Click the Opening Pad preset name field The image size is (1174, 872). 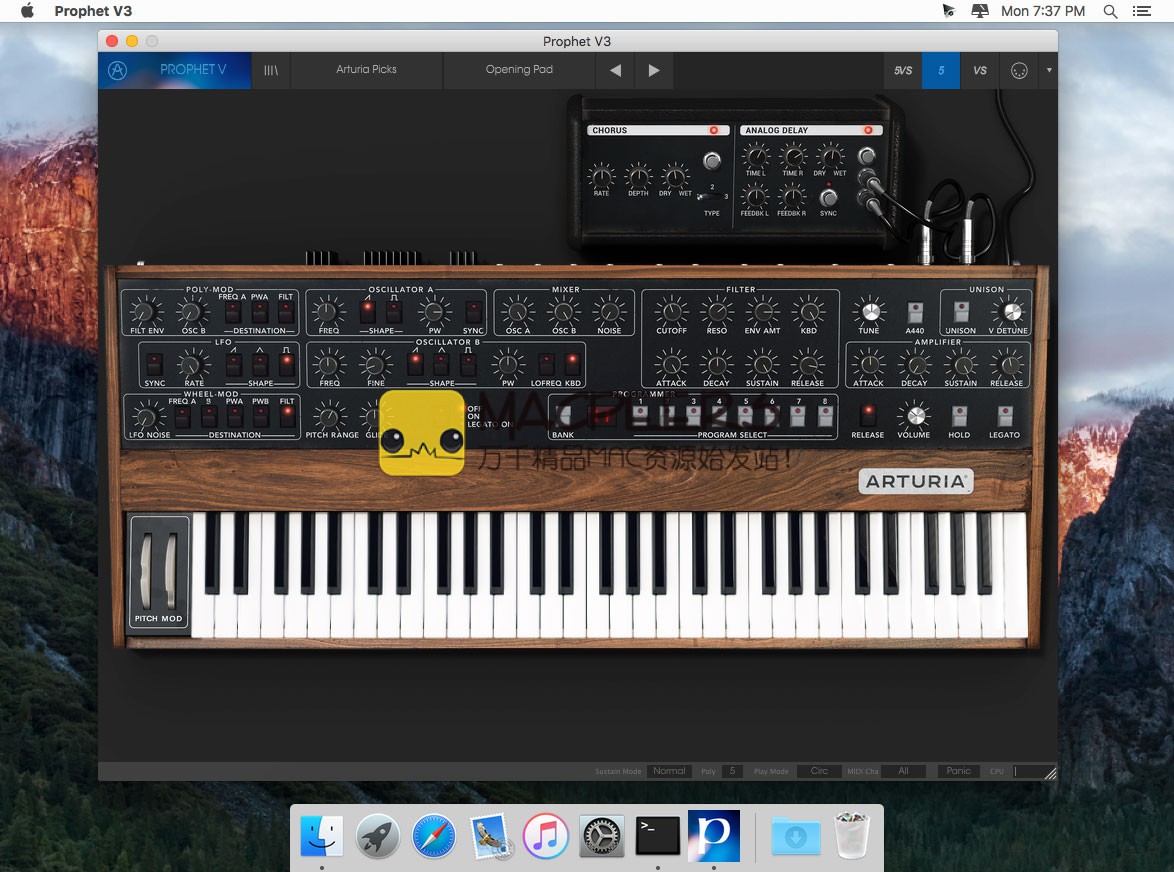coord(519,70)
